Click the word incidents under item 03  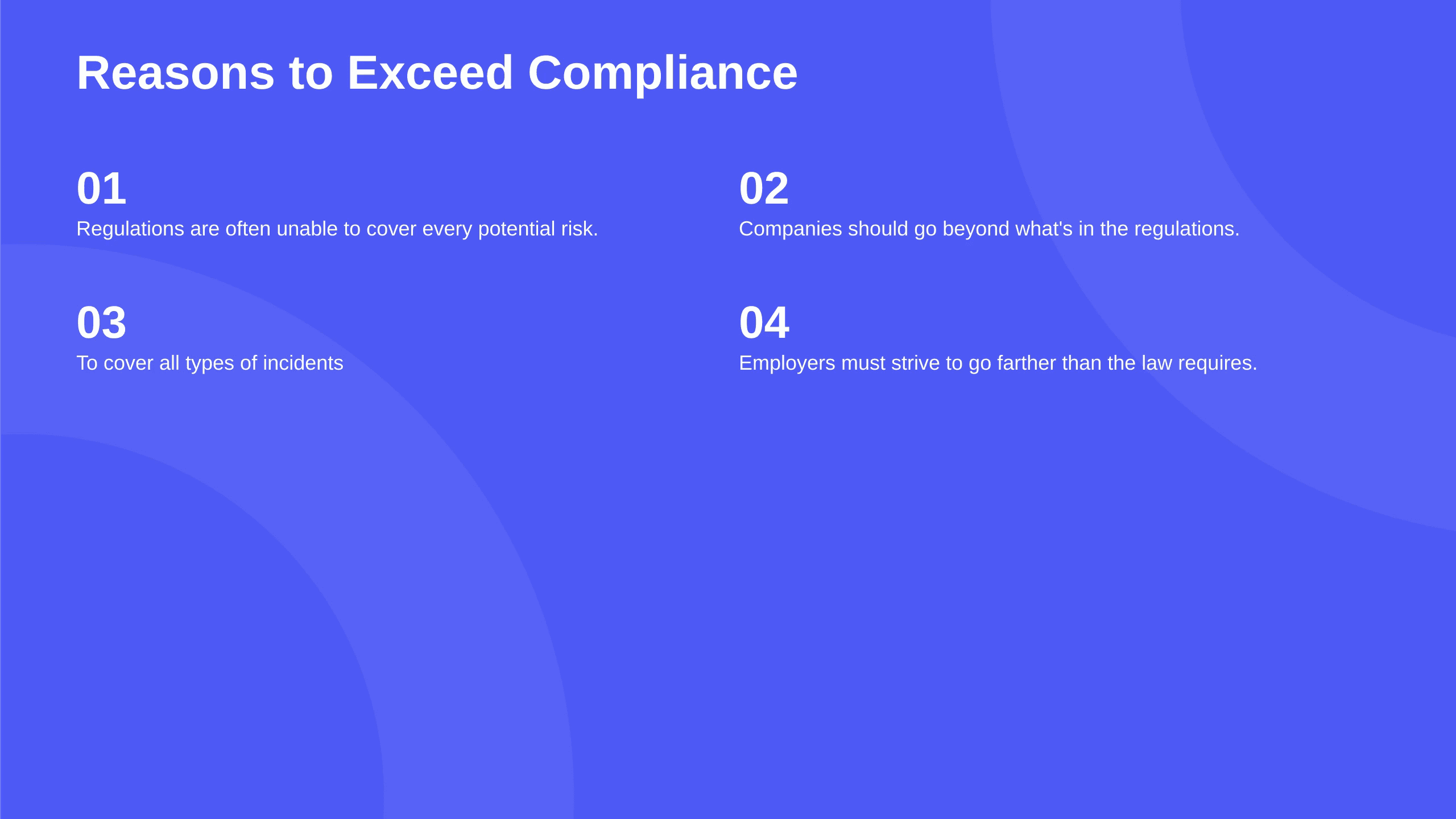[303, 363]
